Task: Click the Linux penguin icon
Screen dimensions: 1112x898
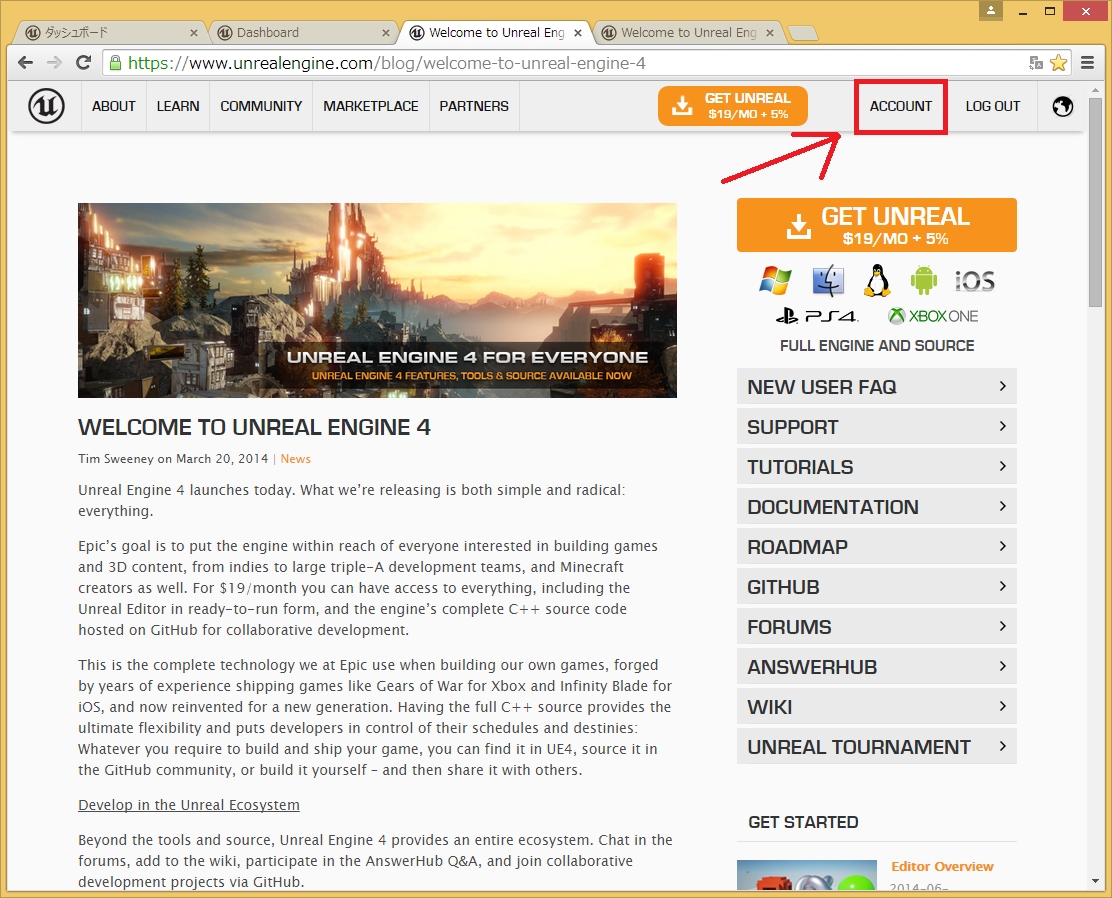Action: point(877,280)
